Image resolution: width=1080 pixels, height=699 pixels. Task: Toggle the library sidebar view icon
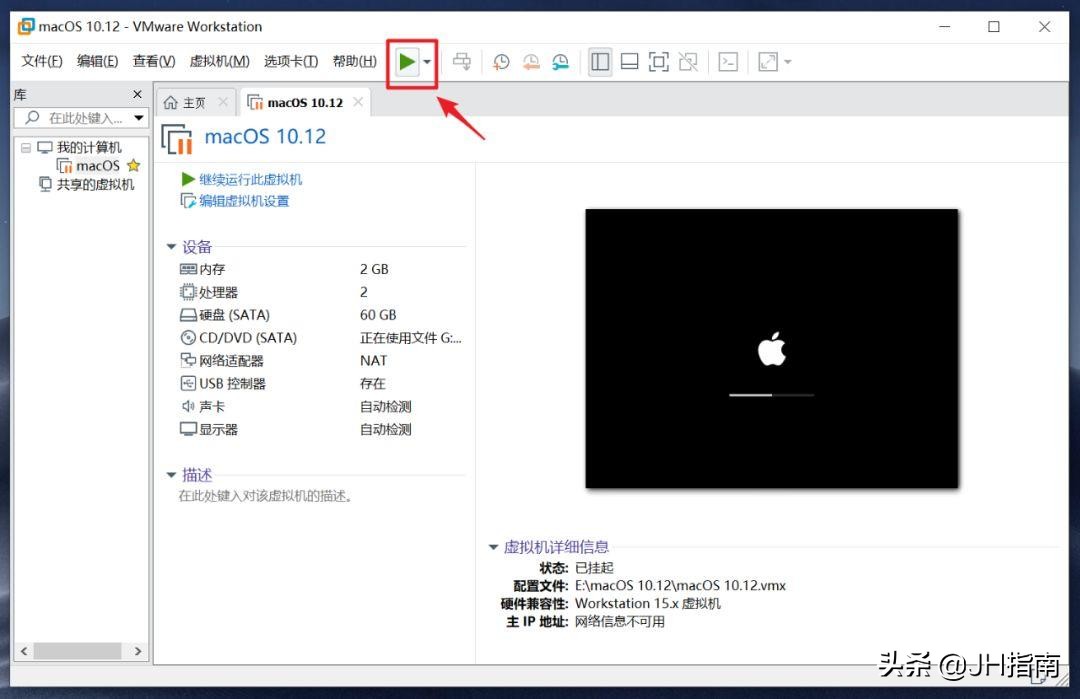click(x=600, y=62)
